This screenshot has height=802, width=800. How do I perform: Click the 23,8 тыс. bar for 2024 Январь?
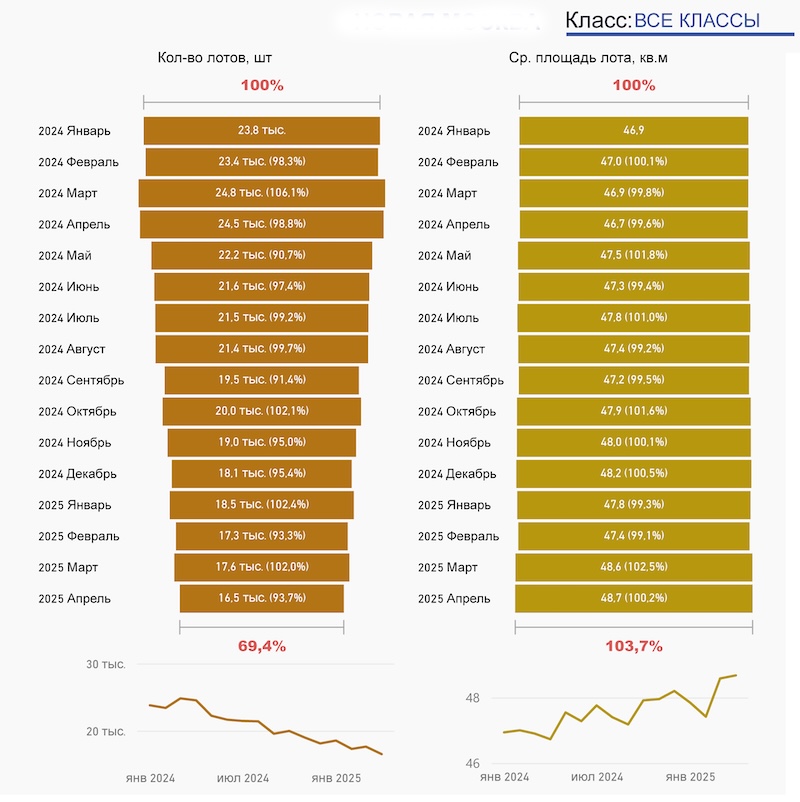coord(261,131)
